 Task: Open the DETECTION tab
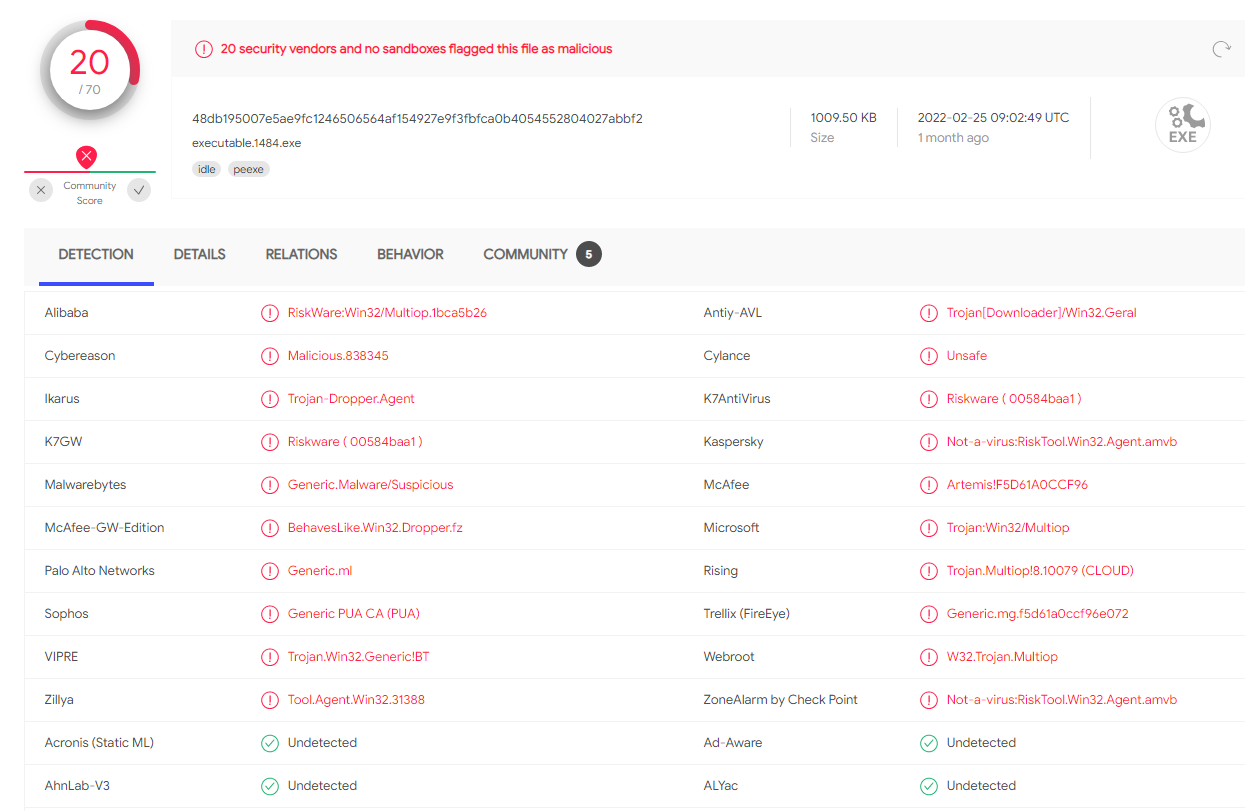[96, 254]
